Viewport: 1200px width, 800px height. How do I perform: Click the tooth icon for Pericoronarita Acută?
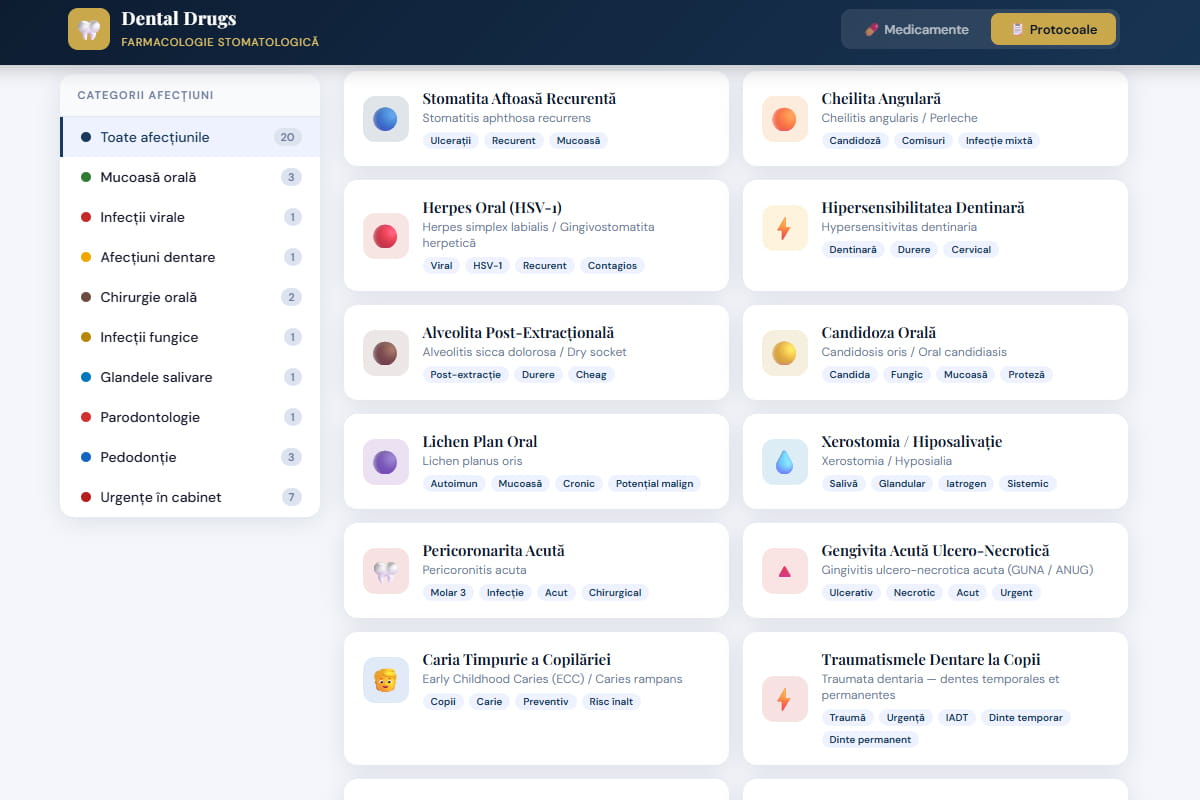pos(385,571)
